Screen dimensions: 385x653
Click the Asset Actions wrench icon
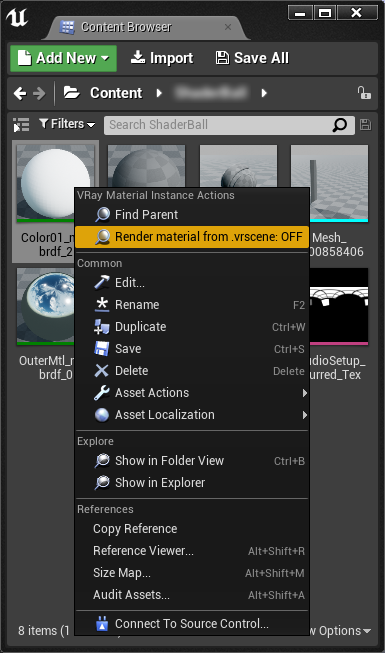click(102, 393)
